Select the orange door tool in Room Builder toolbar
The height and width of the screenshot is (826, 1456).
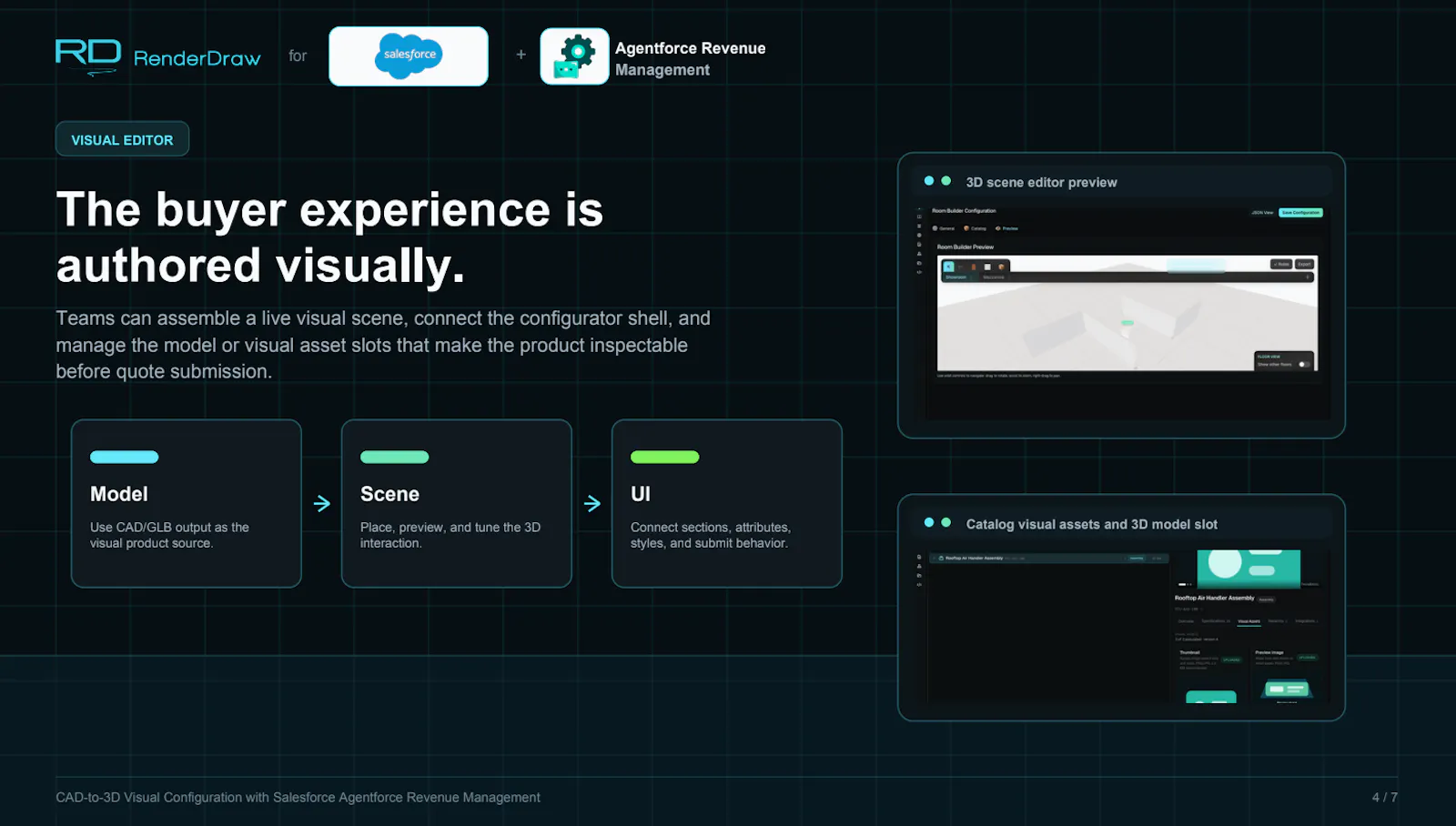click(x=974, y=267)
